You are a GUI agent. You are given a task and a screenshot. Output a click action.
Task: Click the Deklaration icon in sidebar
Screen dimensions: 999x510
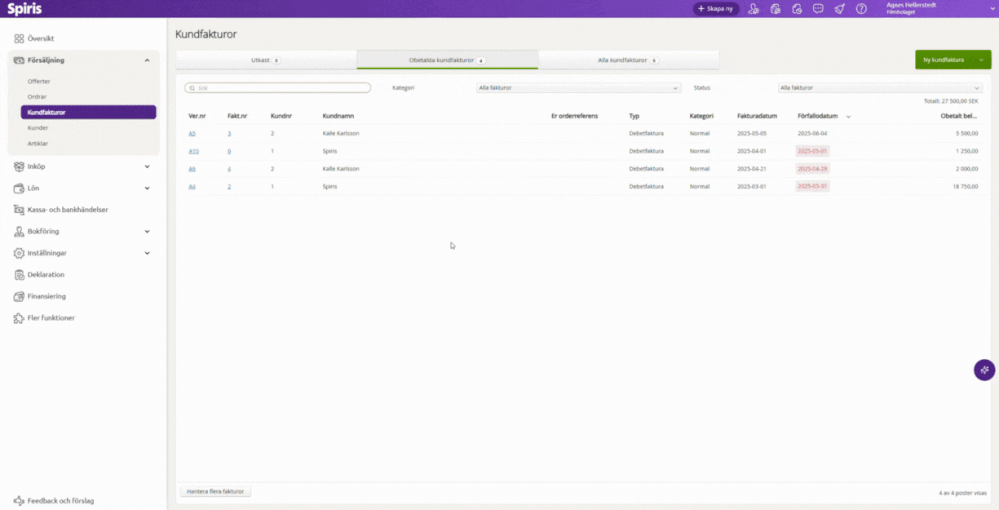(x=19, y=274)
